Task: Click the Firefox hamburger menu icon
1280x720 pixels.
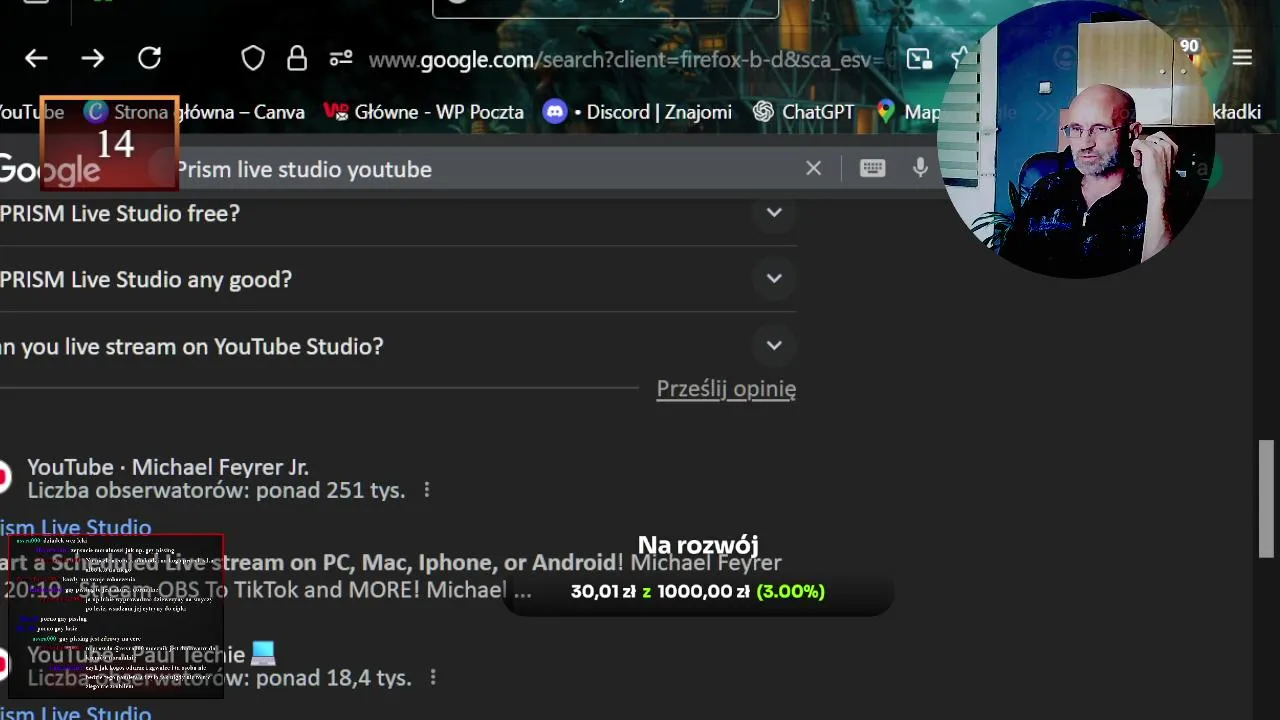Action: coord(1242,58)
